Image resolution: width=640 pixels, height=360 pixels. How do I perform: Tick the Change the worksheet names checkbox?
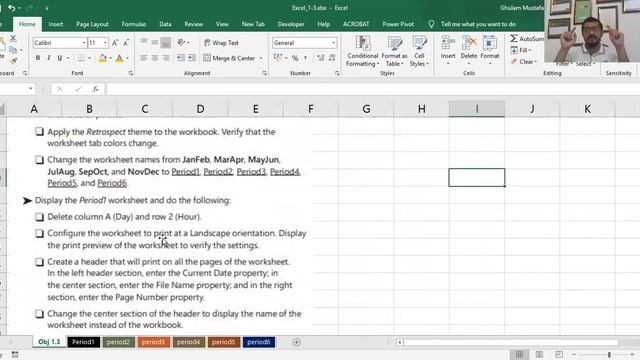coord(39,160)
